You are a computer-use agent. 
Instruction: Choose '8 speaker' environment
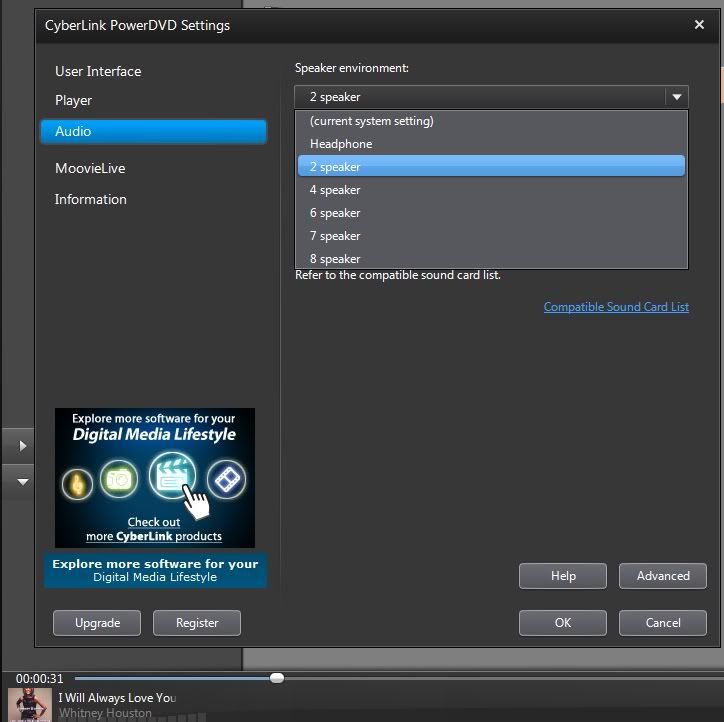tap(491, 259)
